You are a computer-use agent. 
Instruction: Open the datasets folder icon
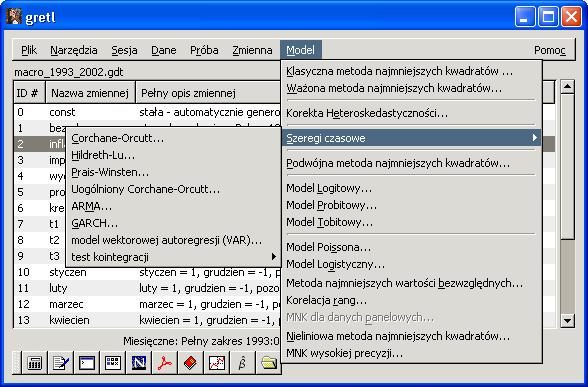coord(269,363)
